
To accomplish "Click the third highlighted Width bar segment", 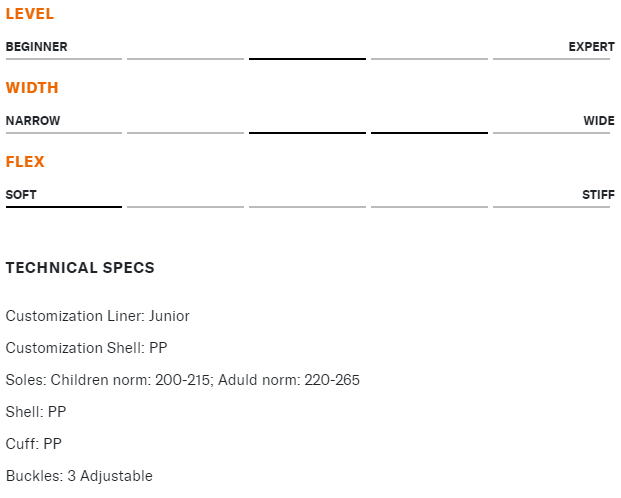I will [x=307, y=133].
